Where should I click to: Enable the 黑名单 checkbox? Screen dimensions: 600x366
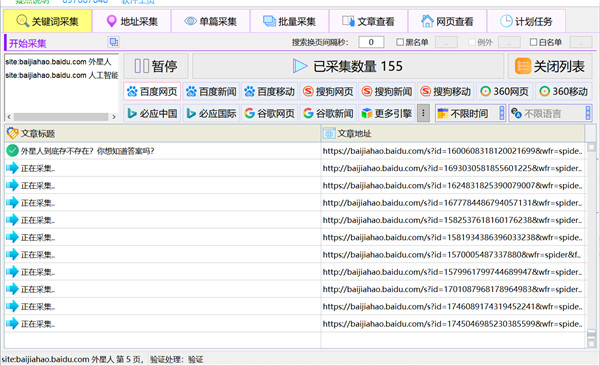coord(400,42)
